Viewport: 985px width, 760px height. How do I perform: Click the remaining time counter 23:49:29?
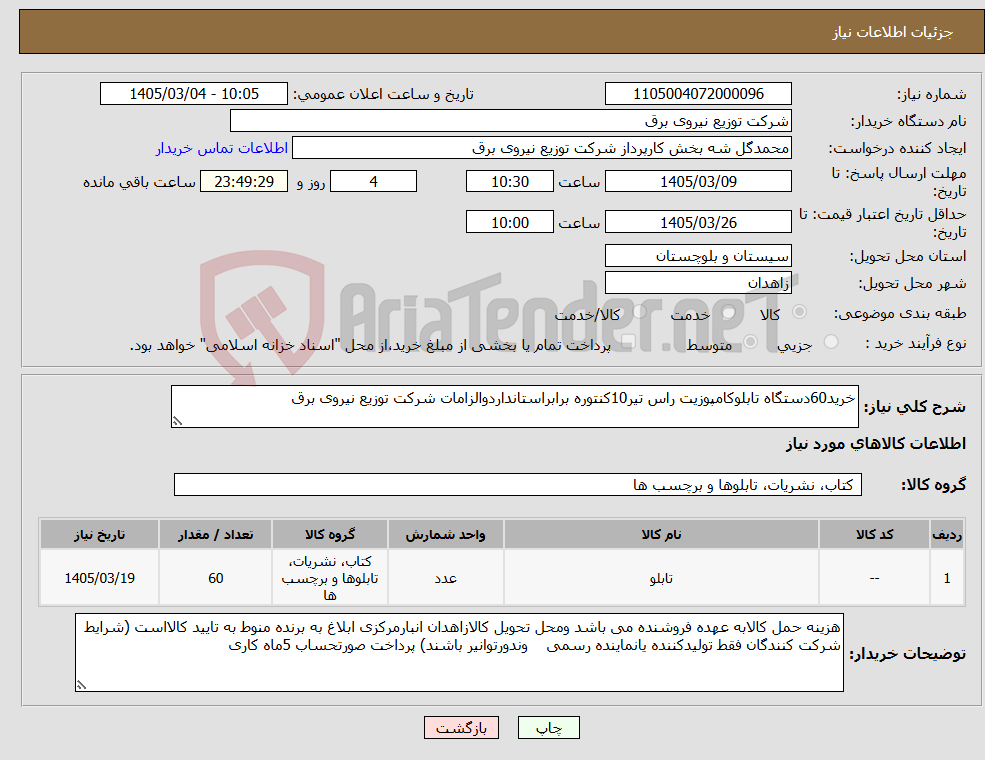244,182
